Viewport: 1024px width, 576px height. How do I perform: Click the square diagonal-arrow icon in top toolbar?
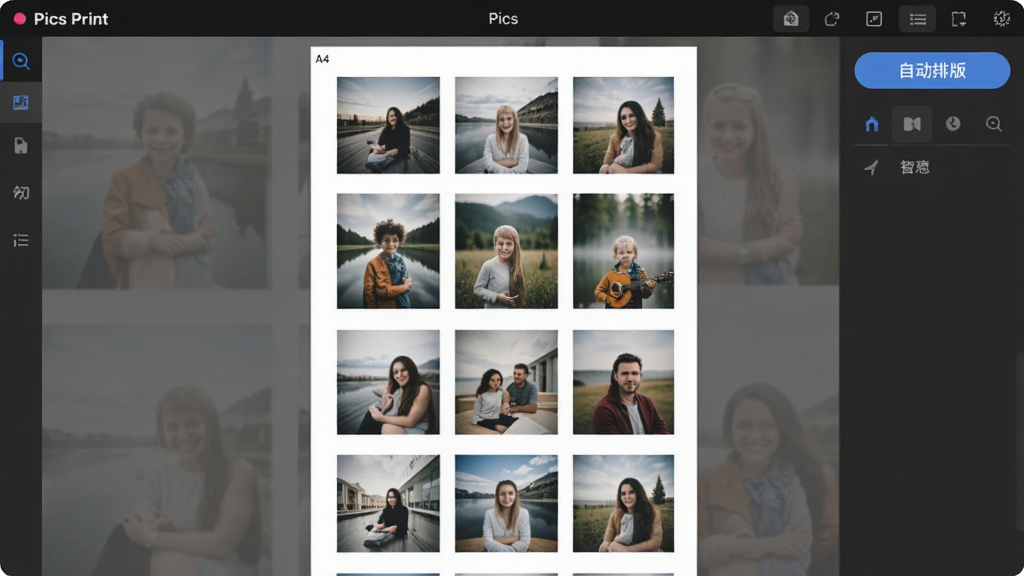874,19
